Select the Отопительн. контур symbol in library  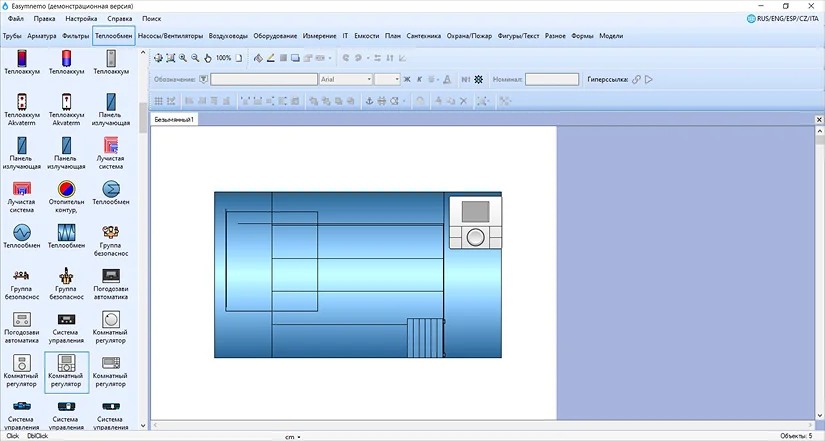coord(67,192)
